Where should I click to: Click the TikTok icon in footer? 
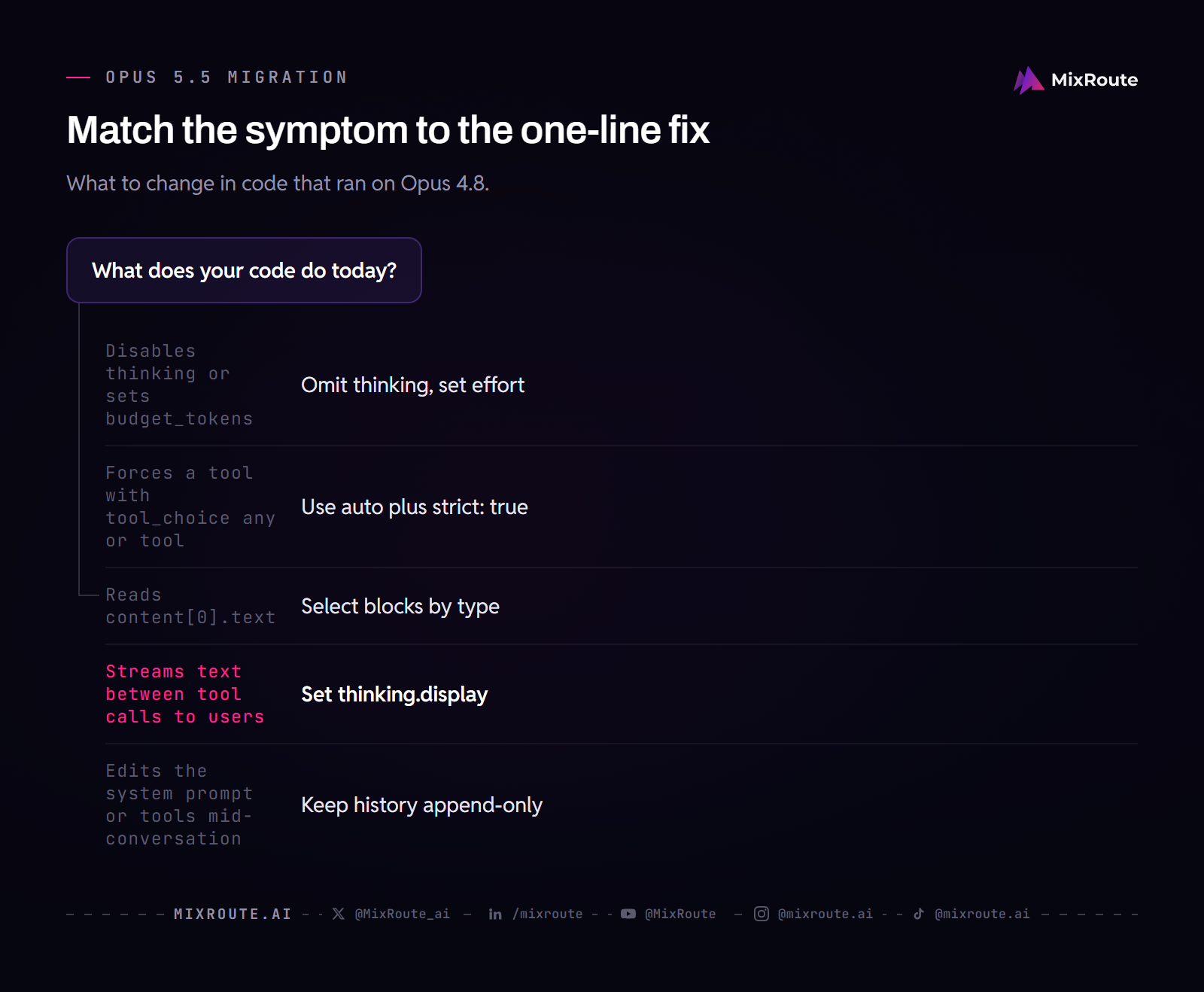coord(919,914)
